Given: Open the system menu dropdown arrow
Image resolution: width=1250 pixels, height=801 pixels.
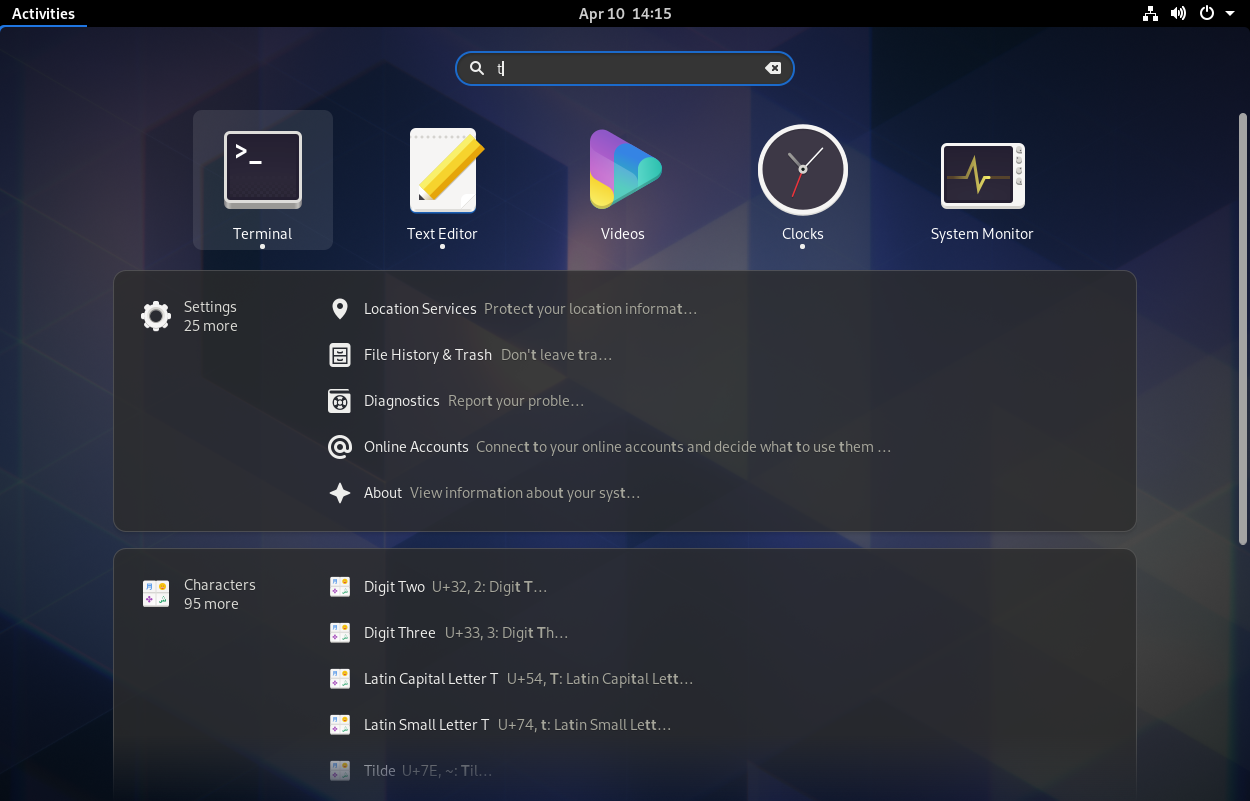Looking at the screenshot, I should point(1230,14).
